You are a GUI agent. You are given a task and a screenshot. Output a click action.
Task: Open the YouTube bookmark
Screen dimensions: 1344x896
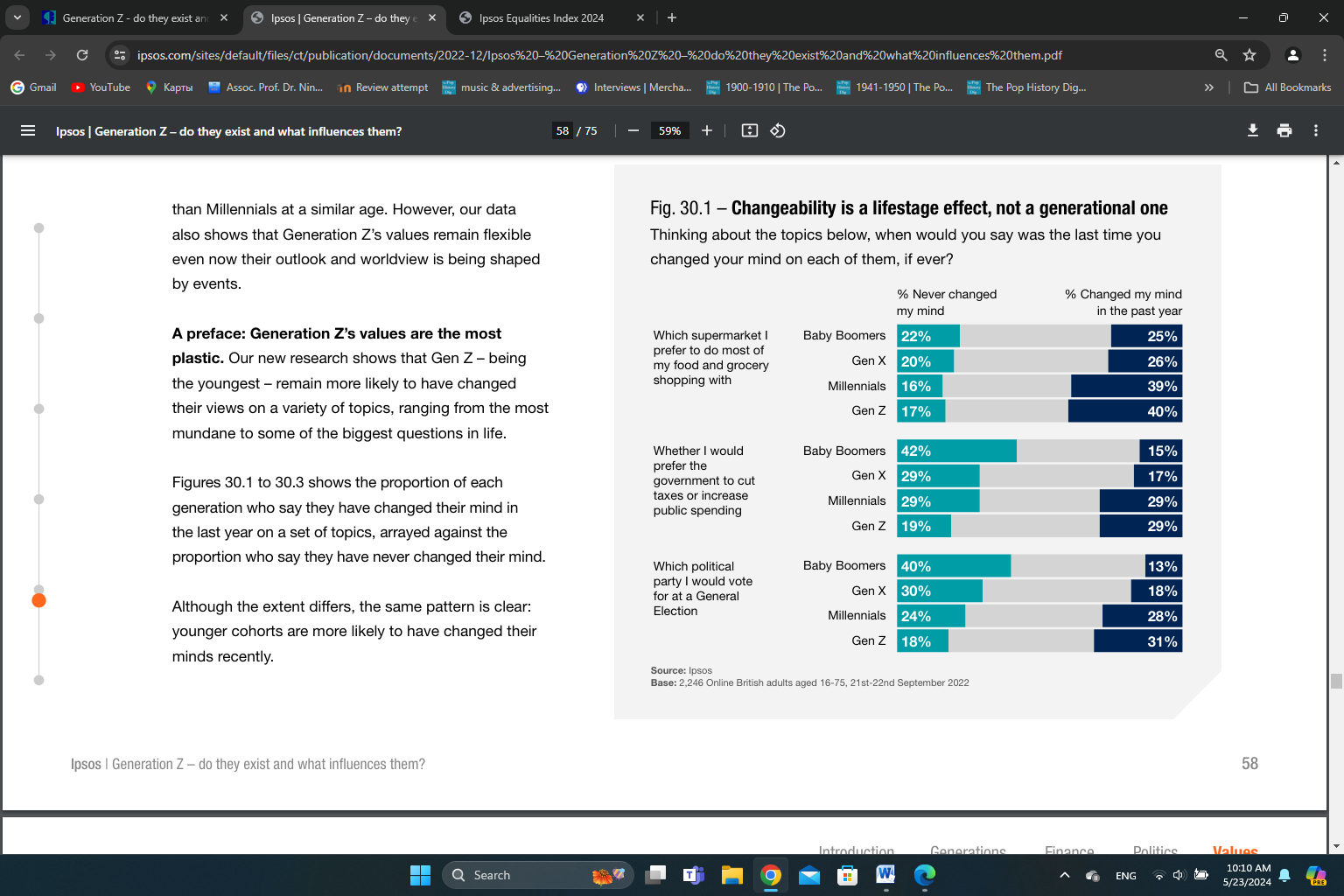point(101,87)
